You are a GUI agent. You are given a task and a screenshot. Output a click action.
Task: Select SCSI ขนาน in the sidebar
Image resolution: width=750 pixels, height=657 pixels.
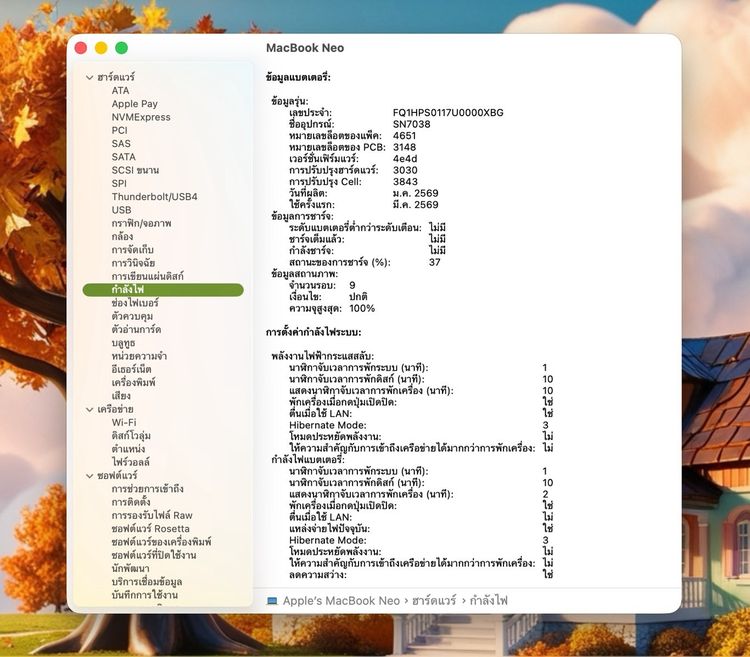point(135,170)
